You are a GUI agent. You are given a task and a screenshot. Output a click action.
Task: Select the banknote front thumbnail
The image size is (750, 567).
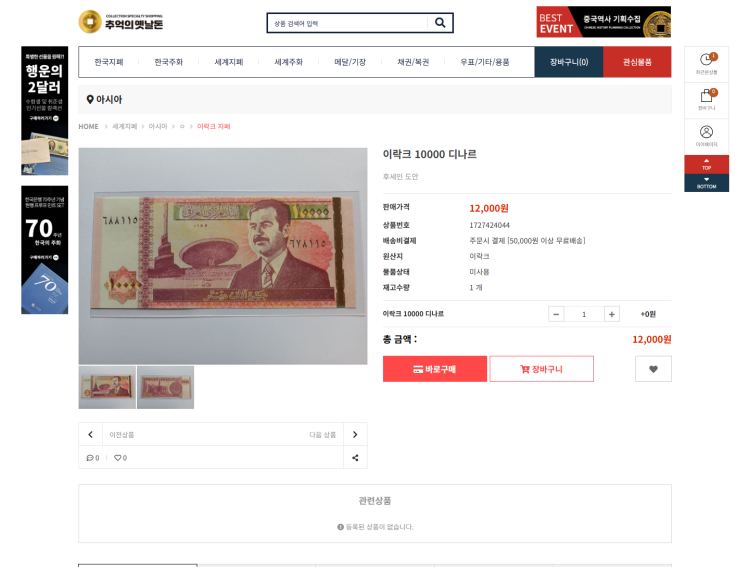pos(107,387)
